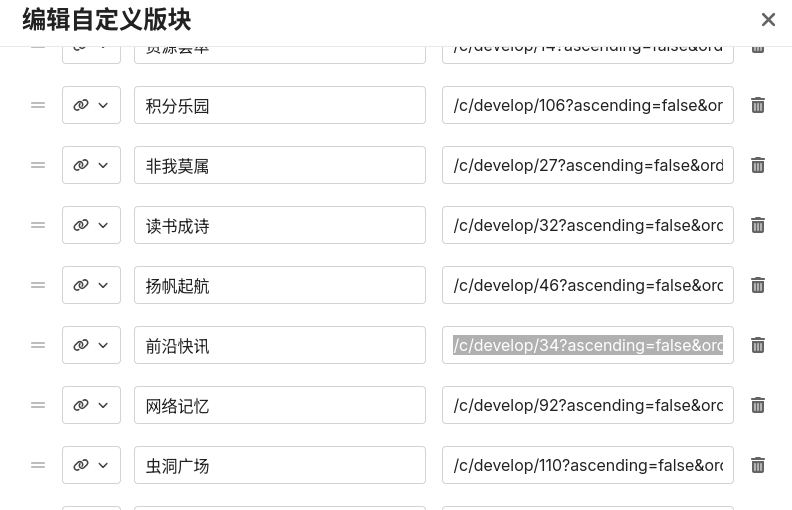Click the /c/develop/92 link field
The width and height of the screenshot is (792, 510).
point(588,405)
